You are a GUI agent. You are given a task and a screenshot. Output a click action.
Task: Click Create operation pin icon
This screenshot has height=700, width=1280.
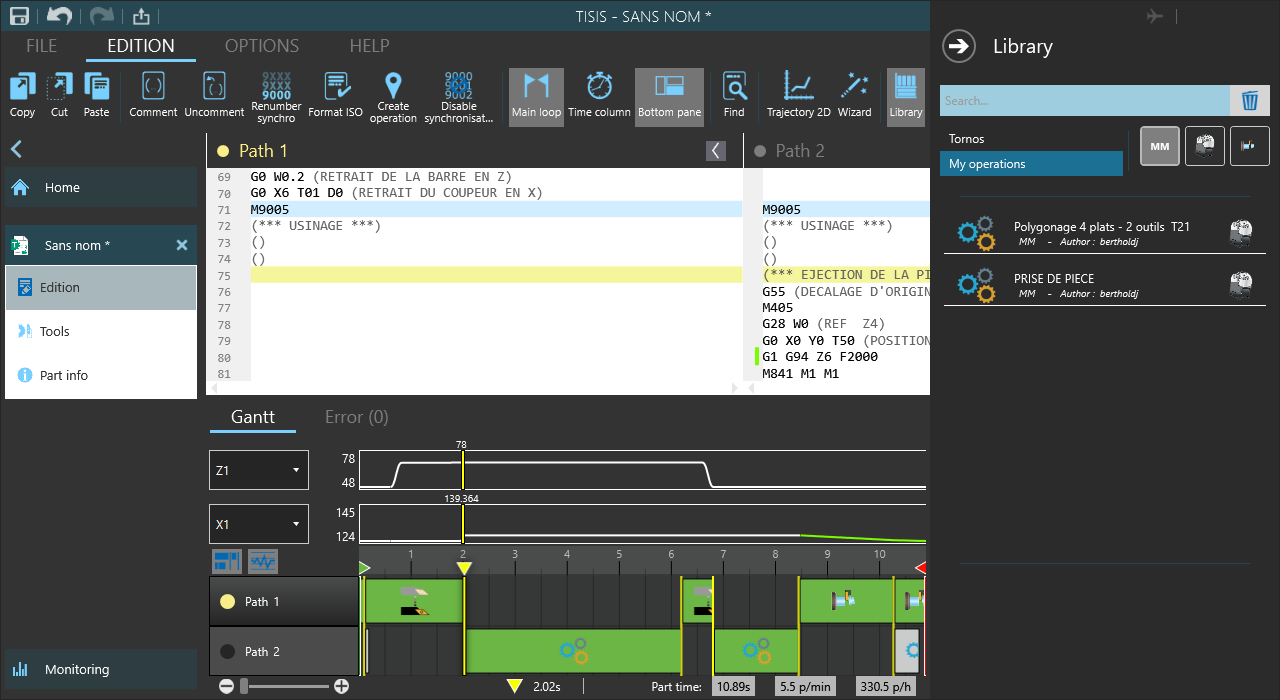tap(393, 87)
